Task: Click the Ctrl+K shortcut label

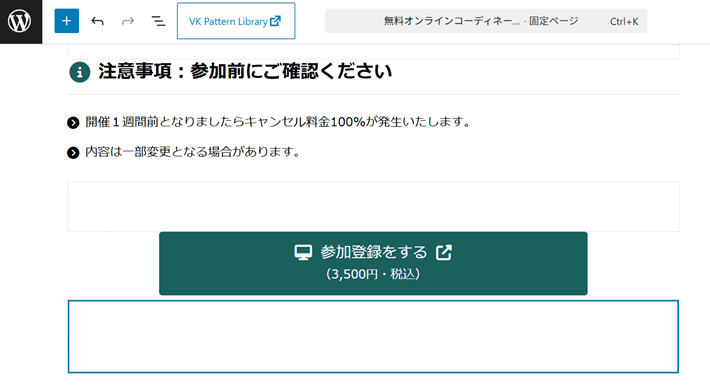Action: pos(624,21)
